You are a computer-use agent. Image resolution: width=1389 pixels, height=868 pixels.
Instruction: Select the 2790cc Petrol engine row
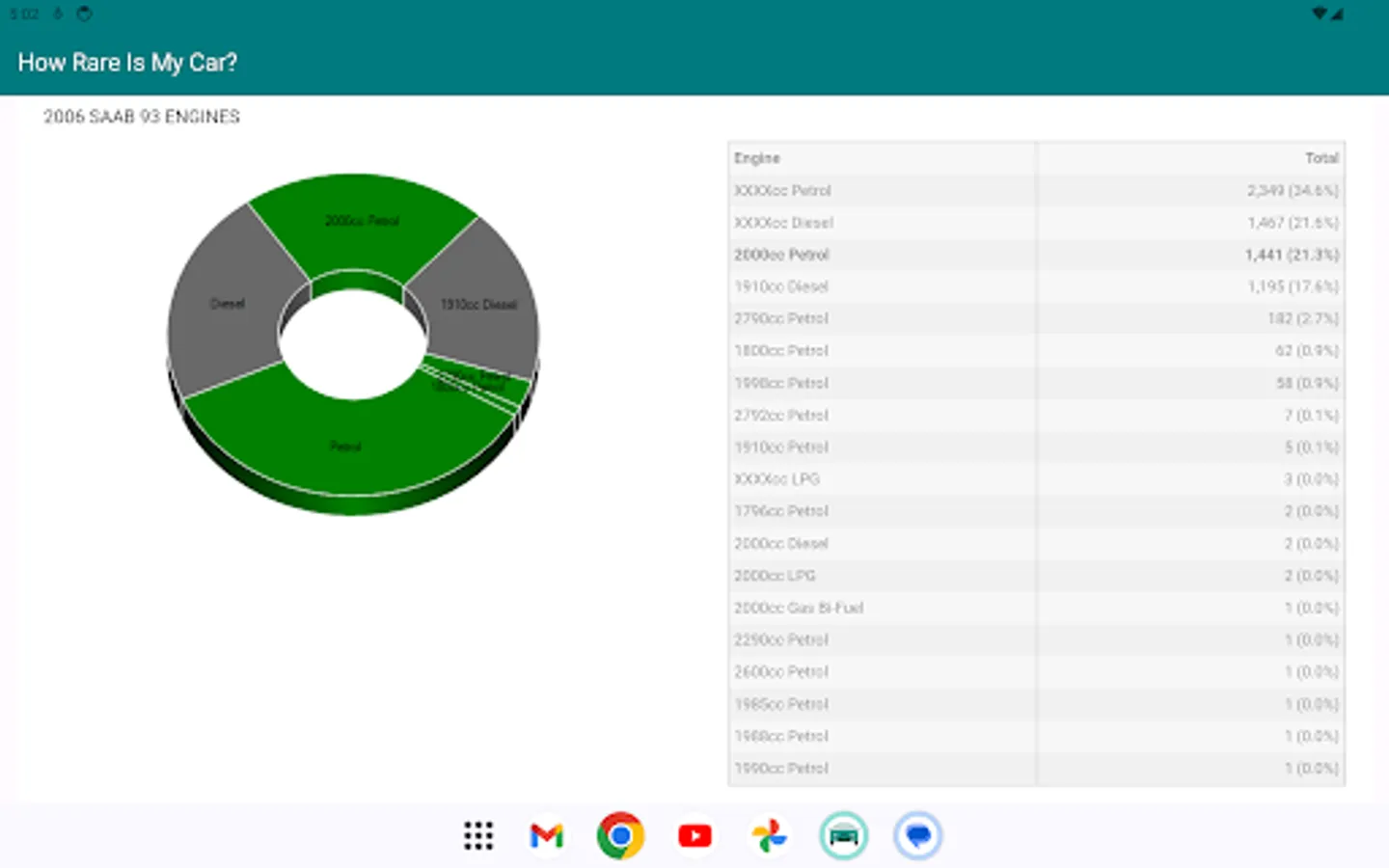(1037, 318)
